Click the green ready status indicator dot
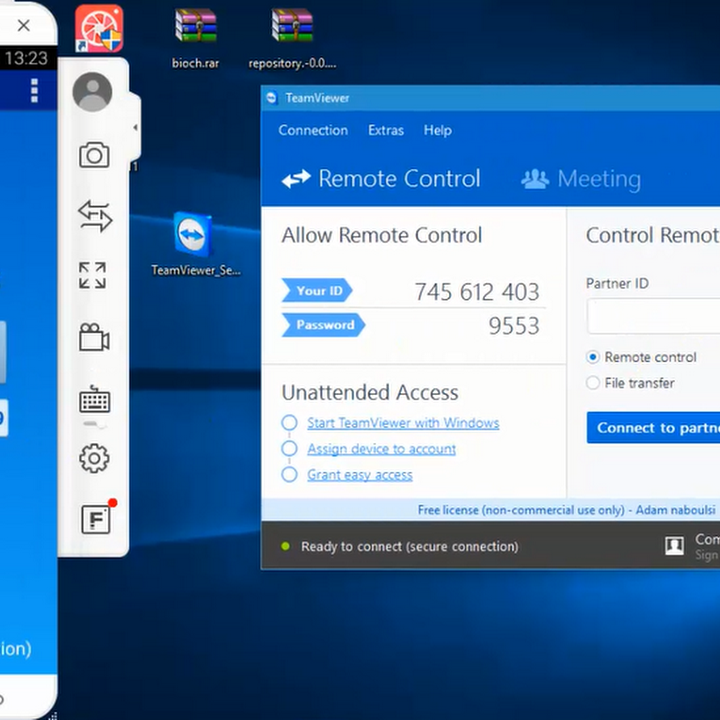720x720 pixels. [x=285, y=546]
